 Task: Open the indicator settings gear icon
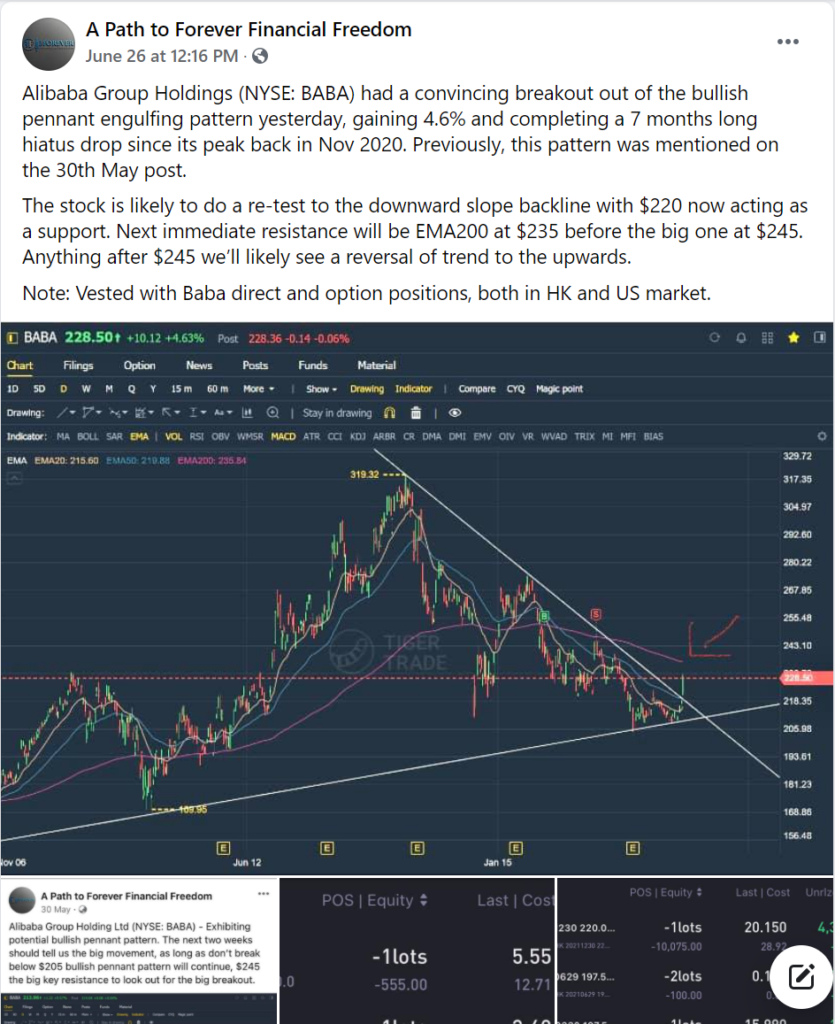point(822,436)
